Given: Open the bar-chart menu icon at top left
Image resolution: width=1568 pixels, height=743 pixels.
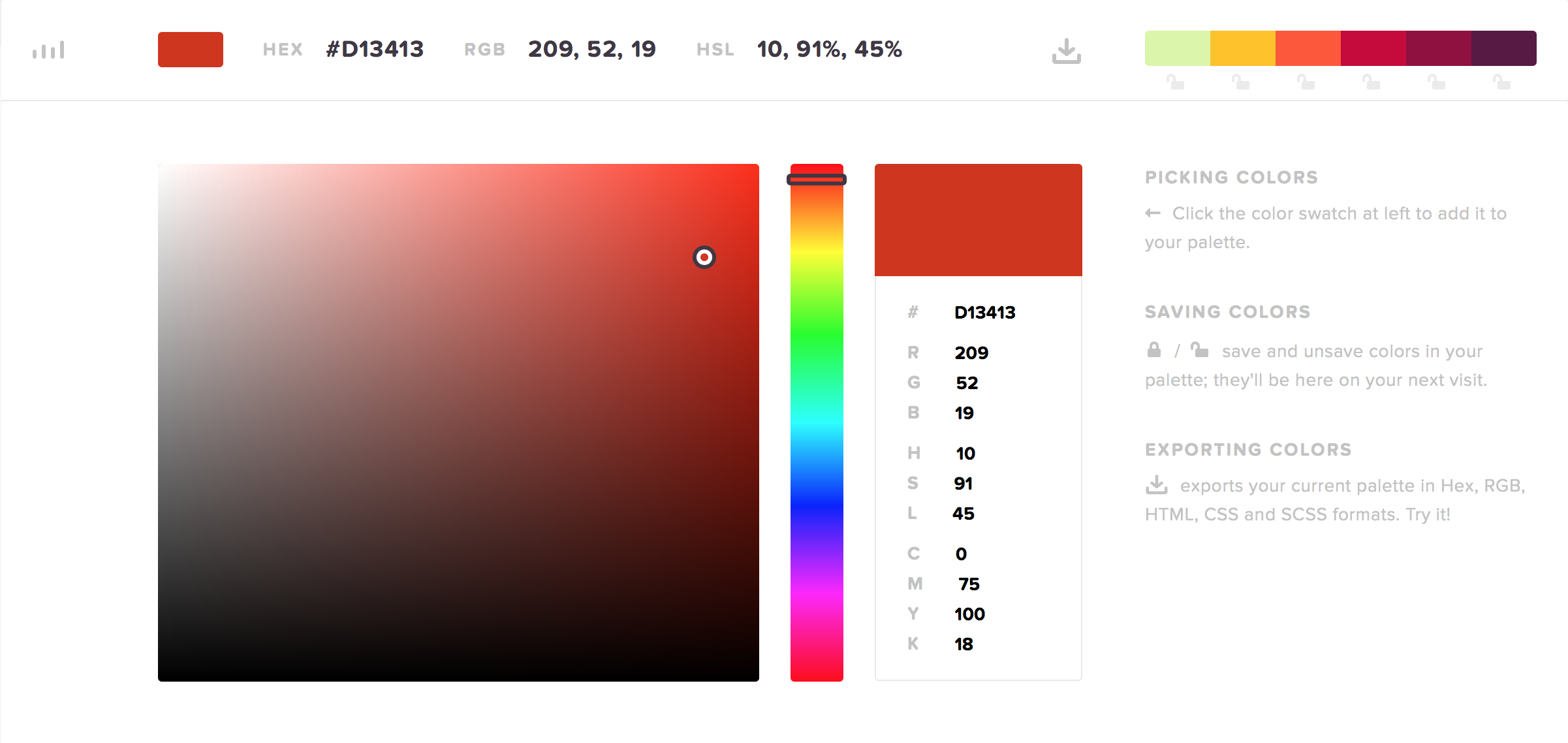Looking at the screenshot, I should [x=48, y=50].
